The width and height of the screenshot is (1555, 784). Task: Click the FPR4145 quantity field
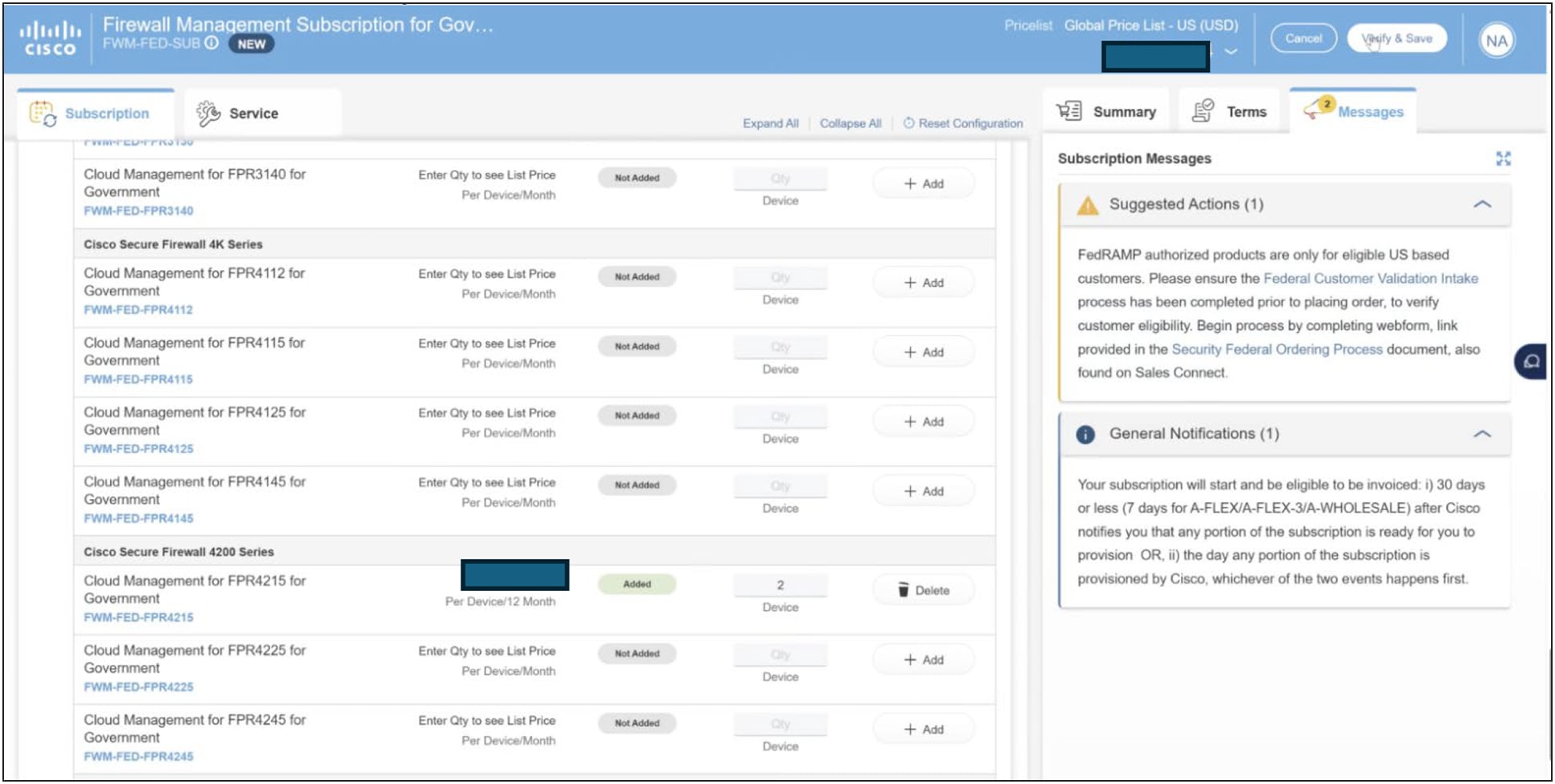click(780, 487)
